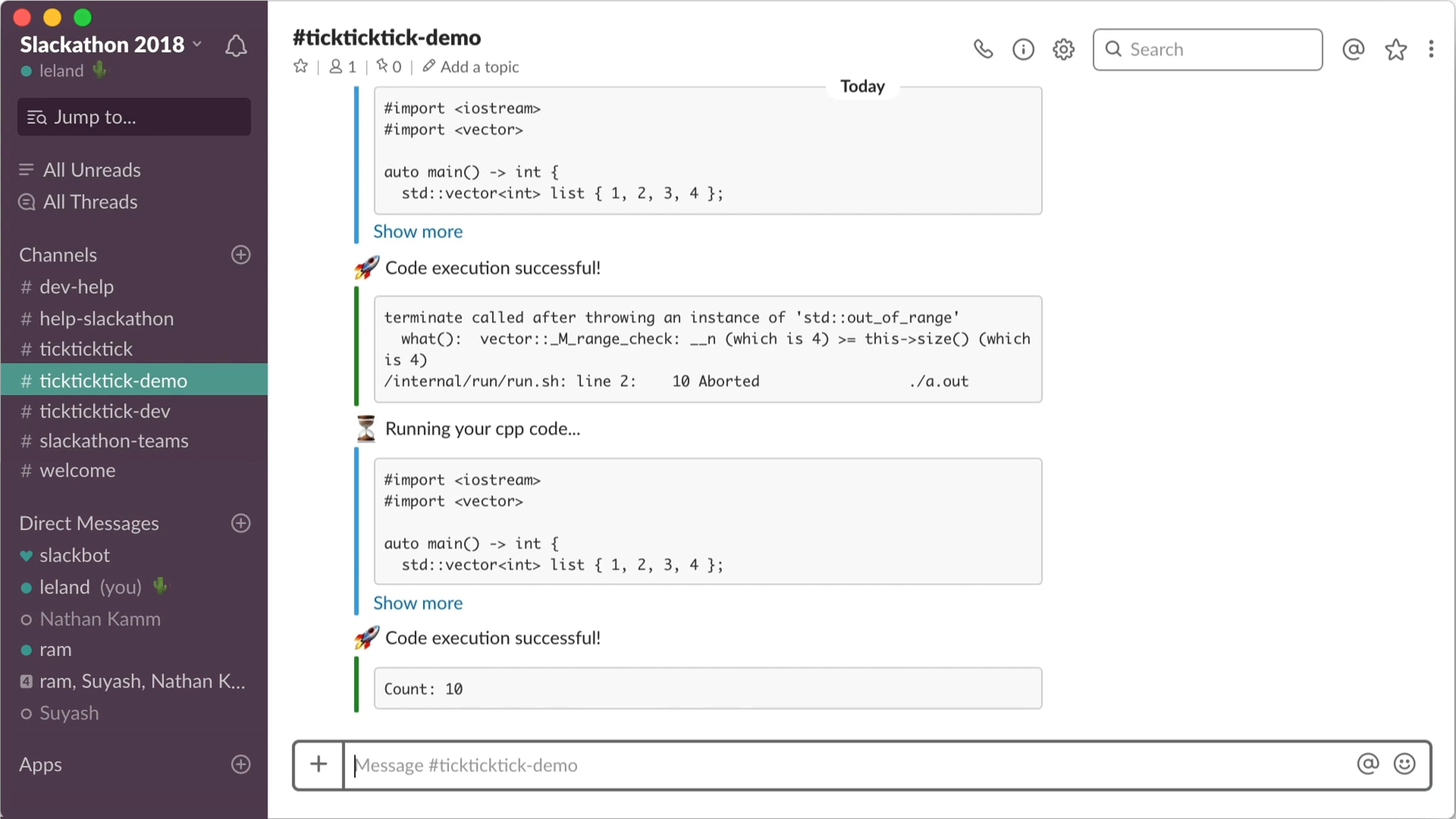Expand first Show more code snippet

point(418,231)
